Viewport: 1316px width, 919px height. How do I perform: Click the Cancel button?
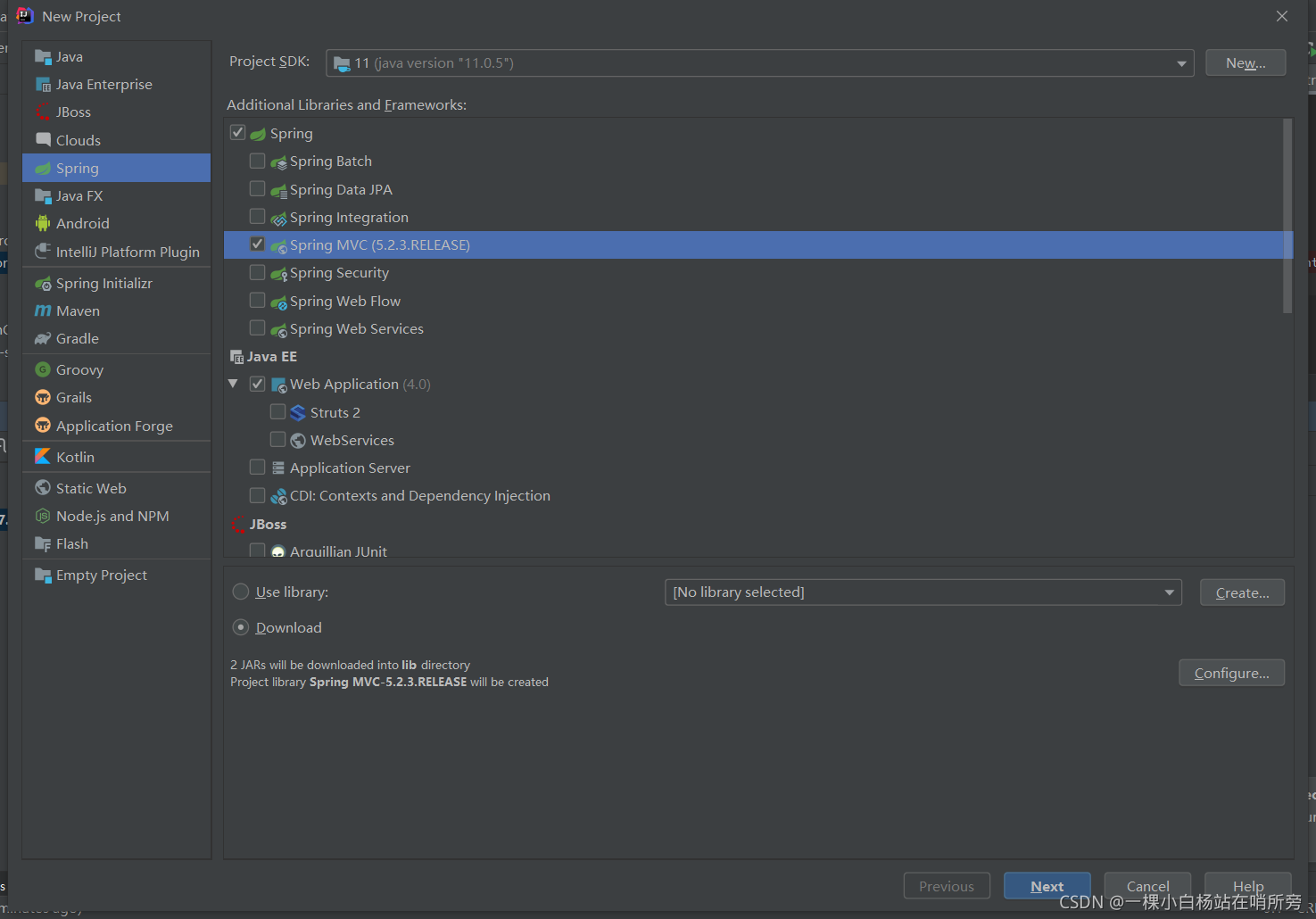(1147, 886)
